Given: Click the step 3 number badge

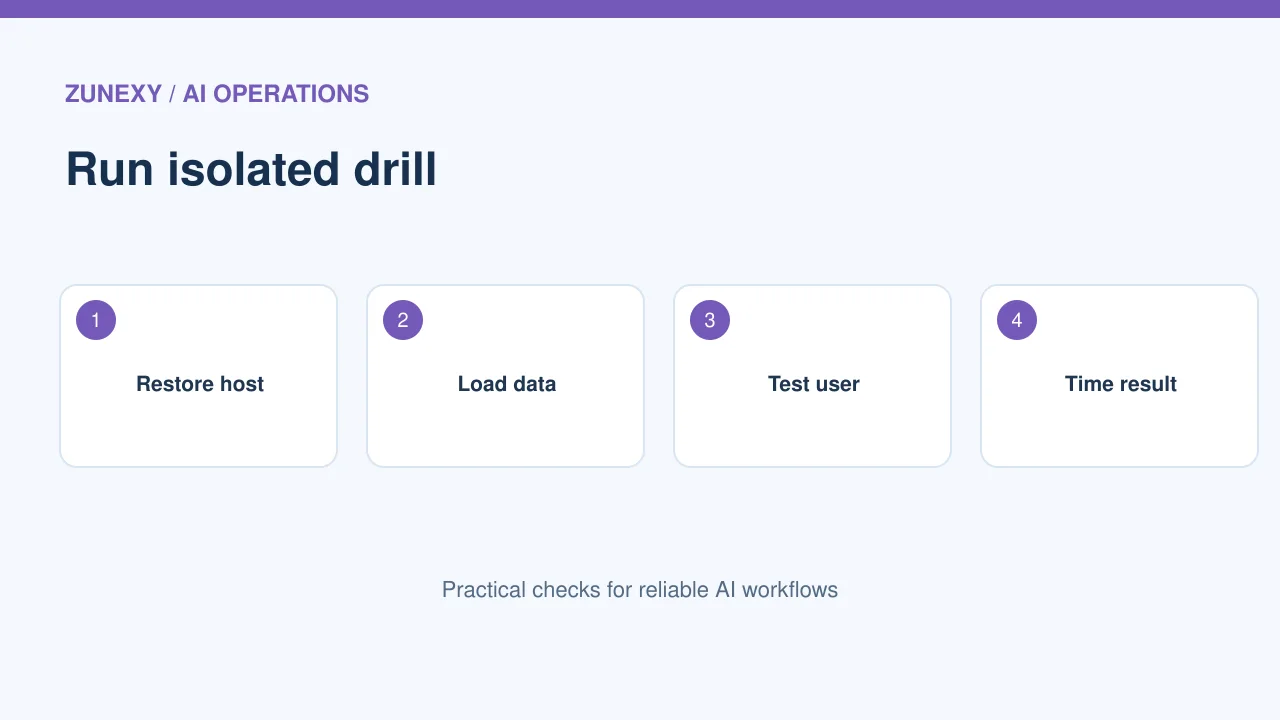Looking at the screenshot, I should click(710, 320).
